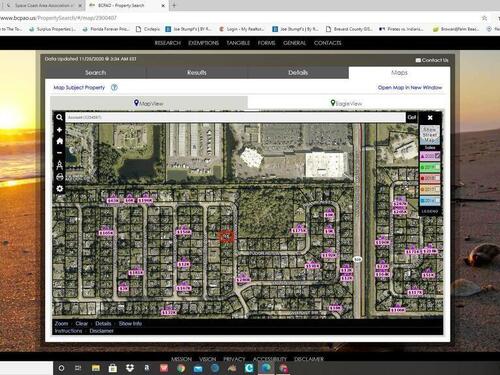Screen dimensions: 500x375
Task: Select the MapView tab
Action: 149,103
